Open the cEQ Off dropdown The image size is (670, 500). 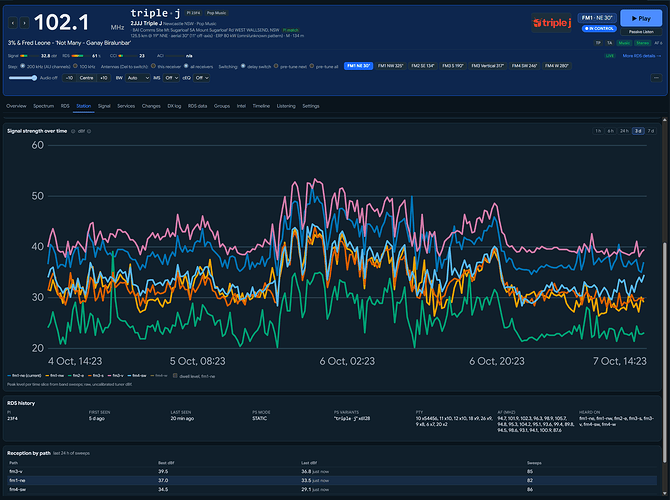(x=201, y=78)
